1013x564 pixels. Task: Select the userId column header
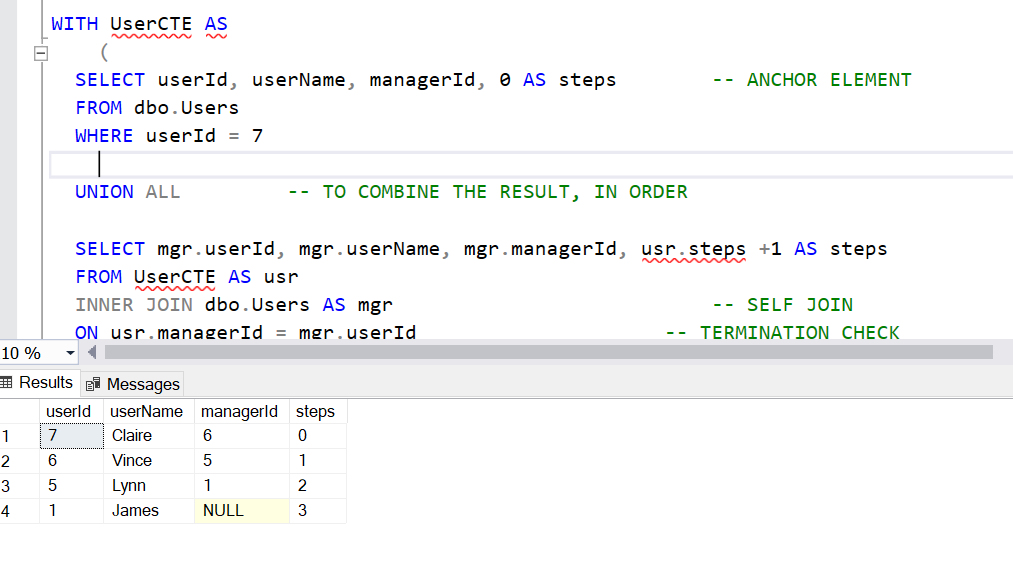tap(69, 411)
